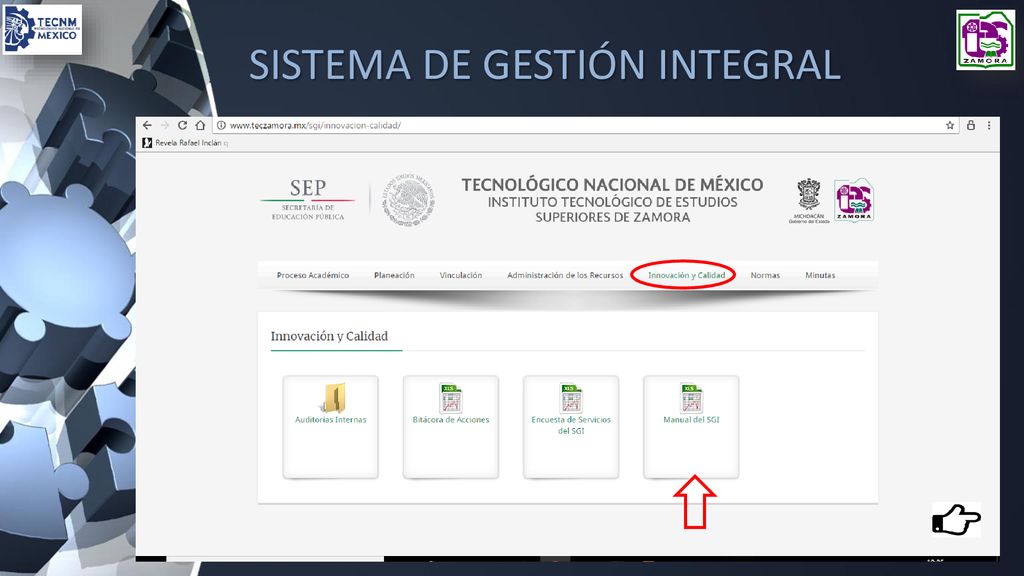Open the Planeación menu item

tap(394, 276)
